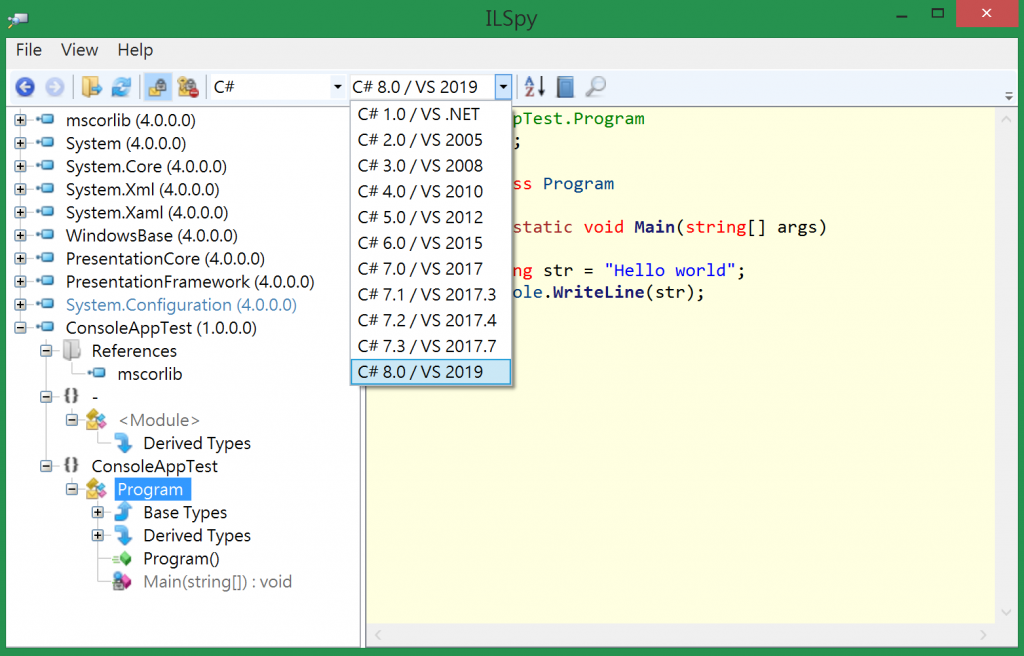
Task: Collapse the <Module> node
Action: (x=72, y=420)
